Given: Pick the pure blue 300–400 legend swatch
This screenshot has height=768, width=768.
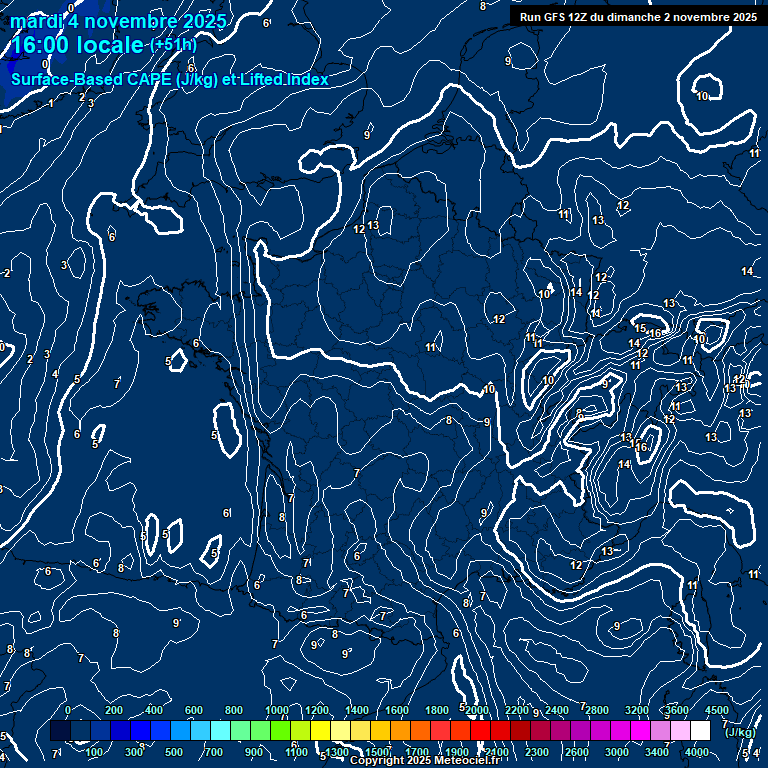Looking at the screenshot, I should pos(140,730).
